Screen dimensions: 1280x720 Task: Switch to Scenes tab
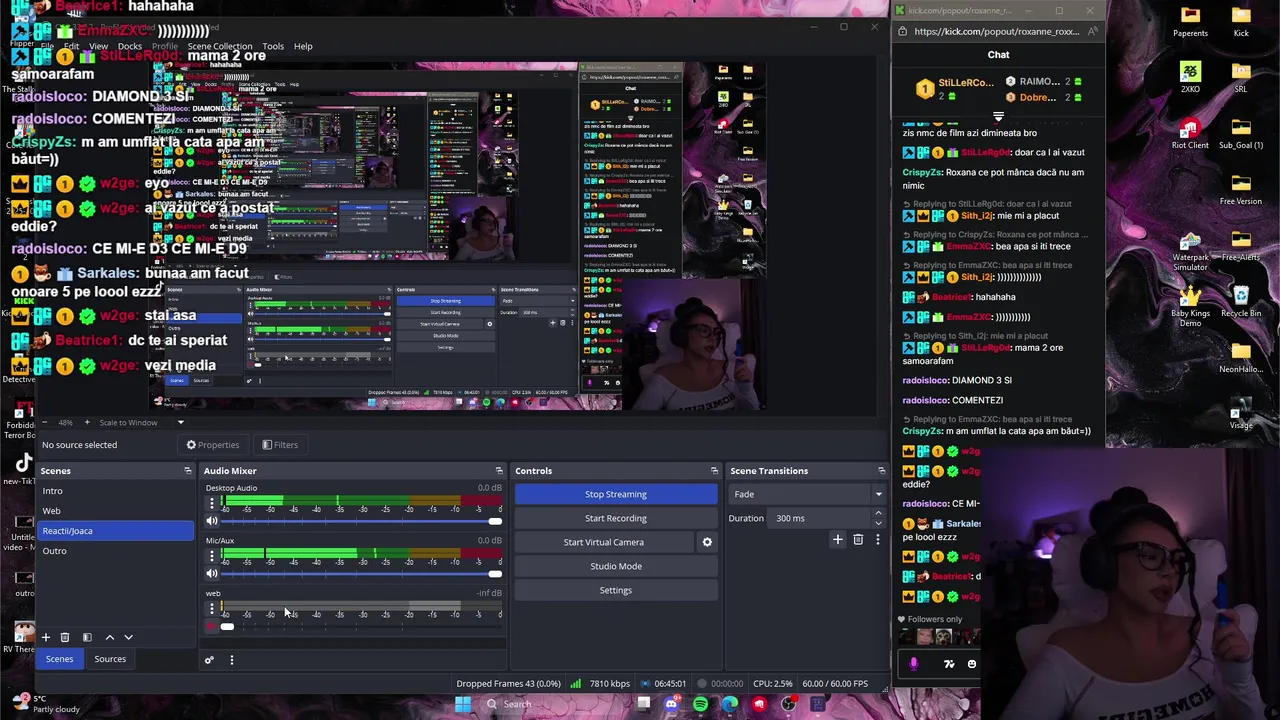(x=59, y=659)
